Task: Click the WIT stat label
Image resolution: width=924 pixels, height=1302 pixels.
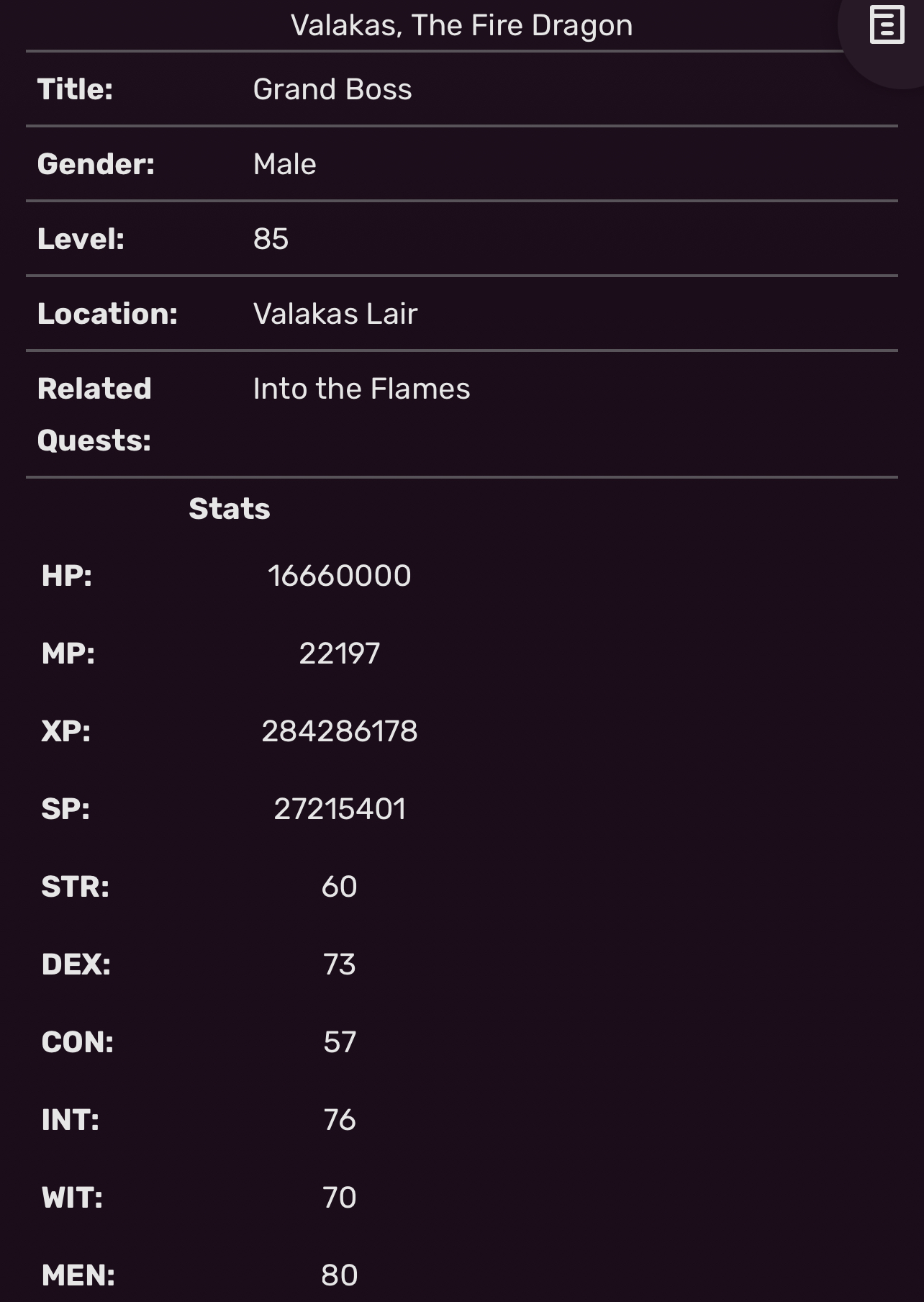Action: [72, 1198]
